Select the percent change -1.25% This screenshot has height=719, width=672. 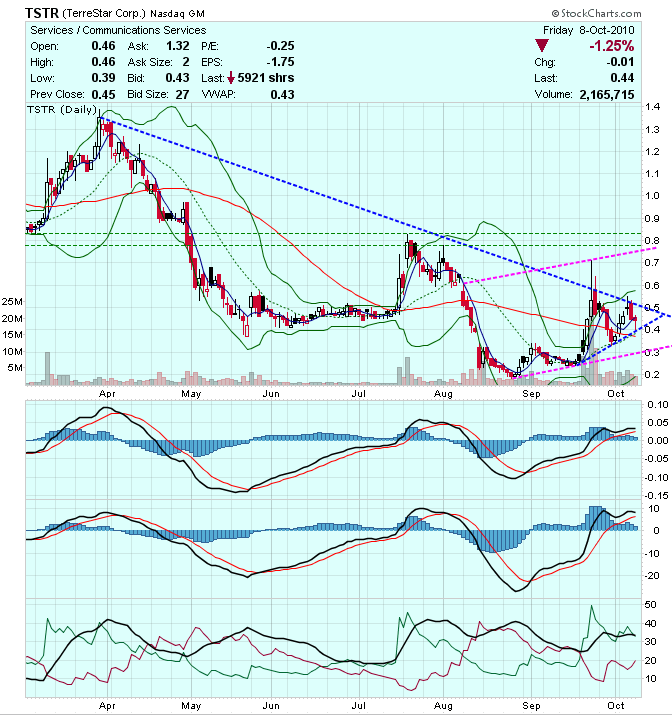[611, 46]
